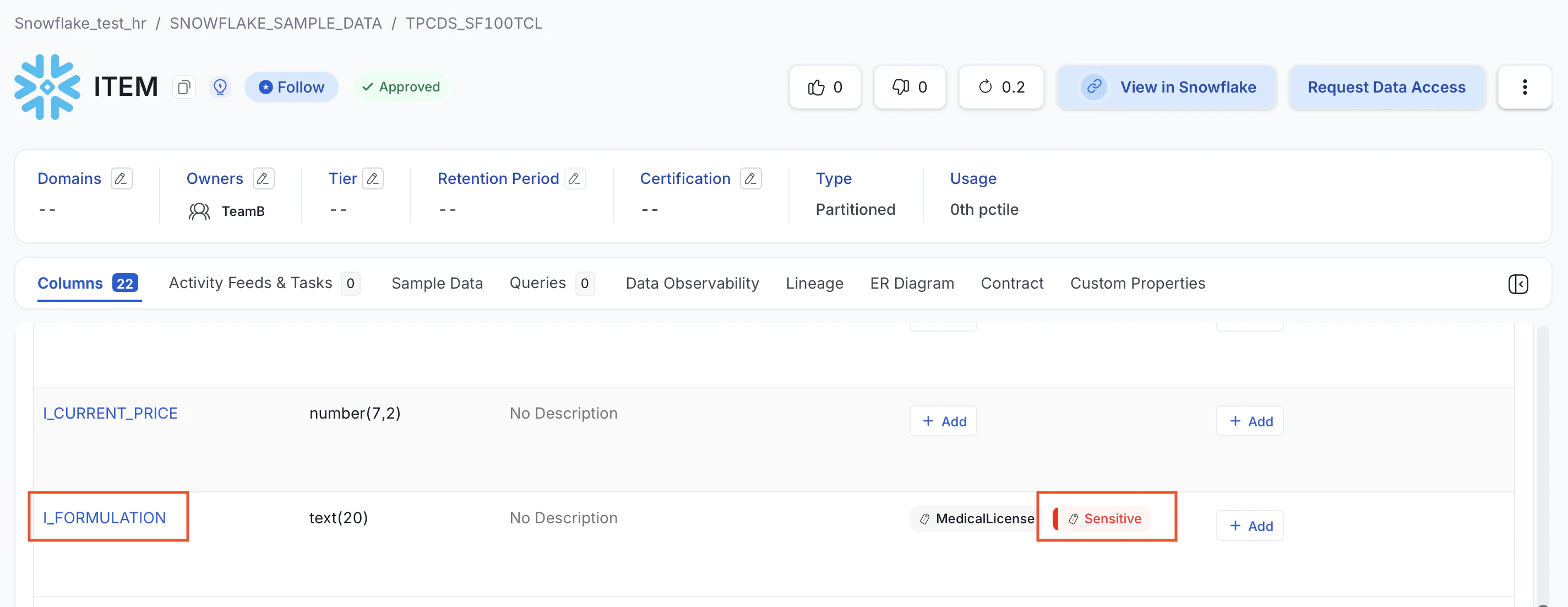Open I_FORMULATION column link
This screenshot has width=1568, height=607.
[x=104, y=518]
